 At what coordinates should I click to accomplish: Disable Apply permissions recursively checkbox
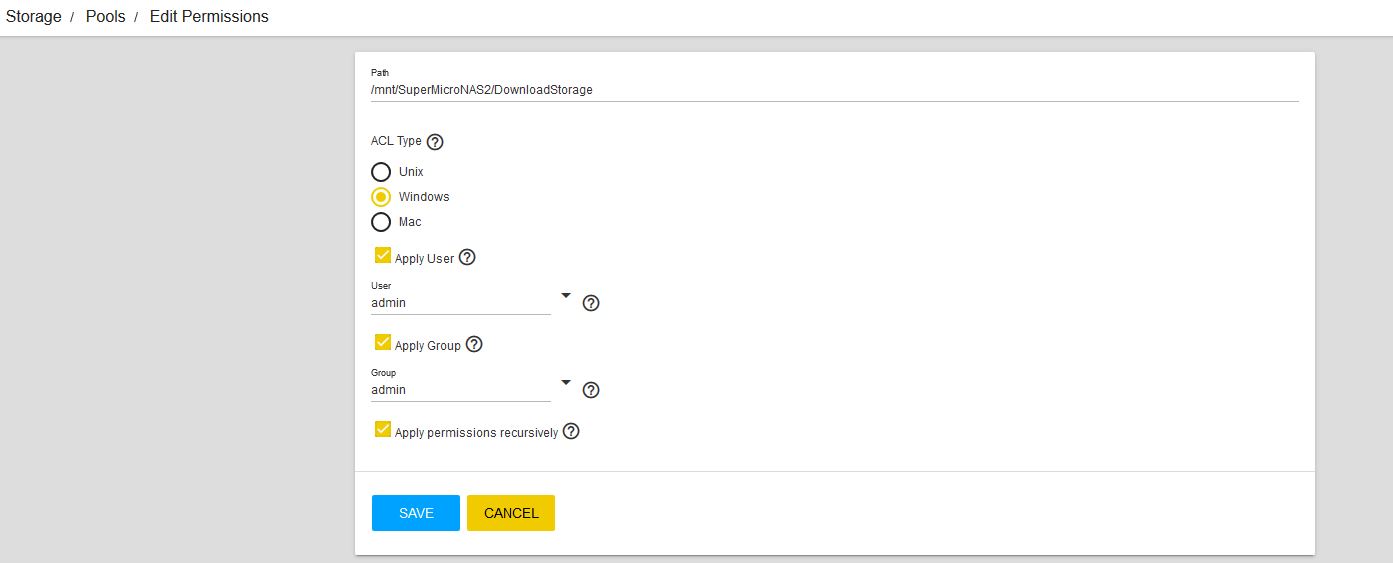click(382, 430)
